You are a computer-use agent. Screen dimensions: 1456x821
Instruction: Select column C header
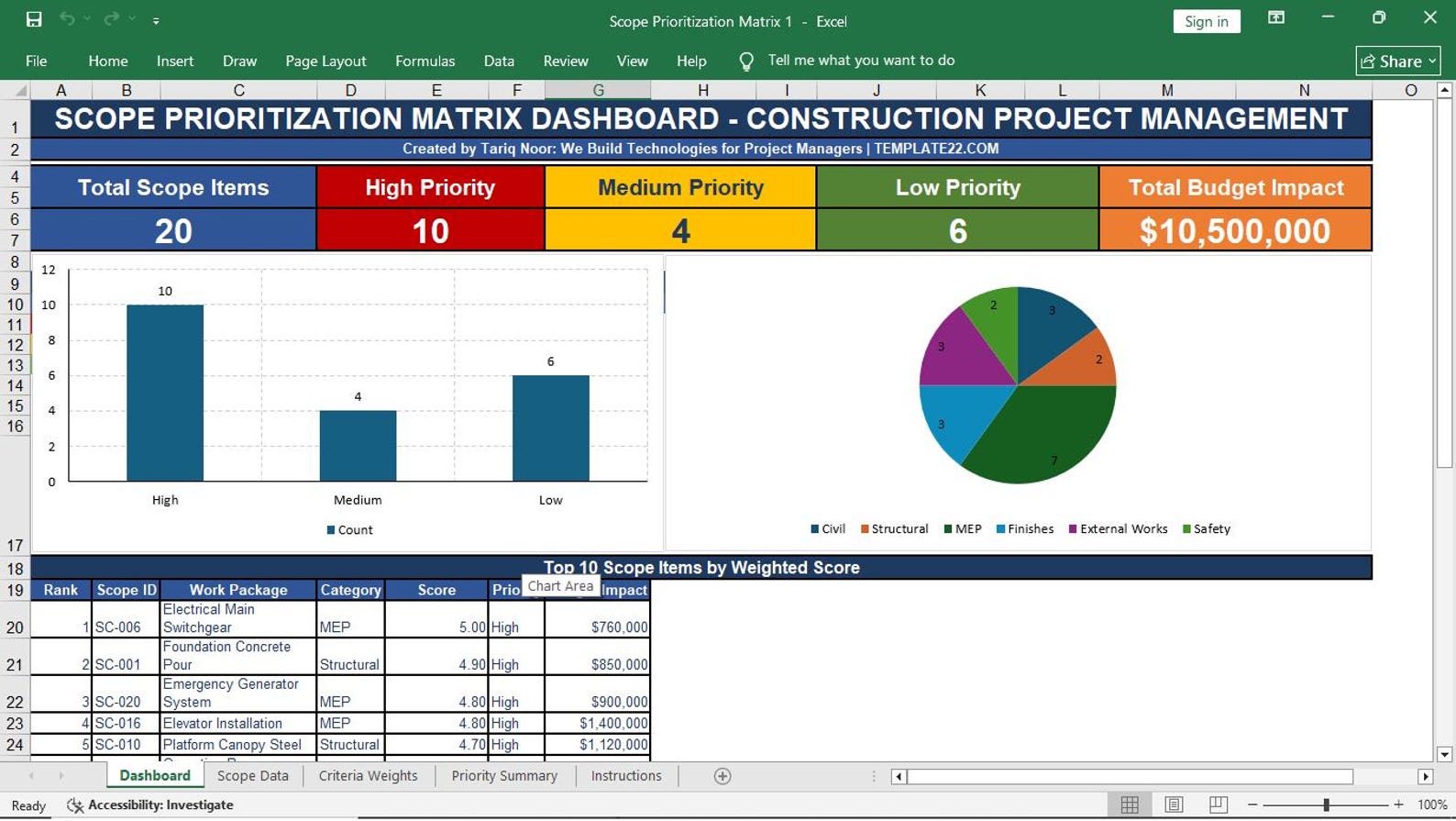click(x=238, y=90)
